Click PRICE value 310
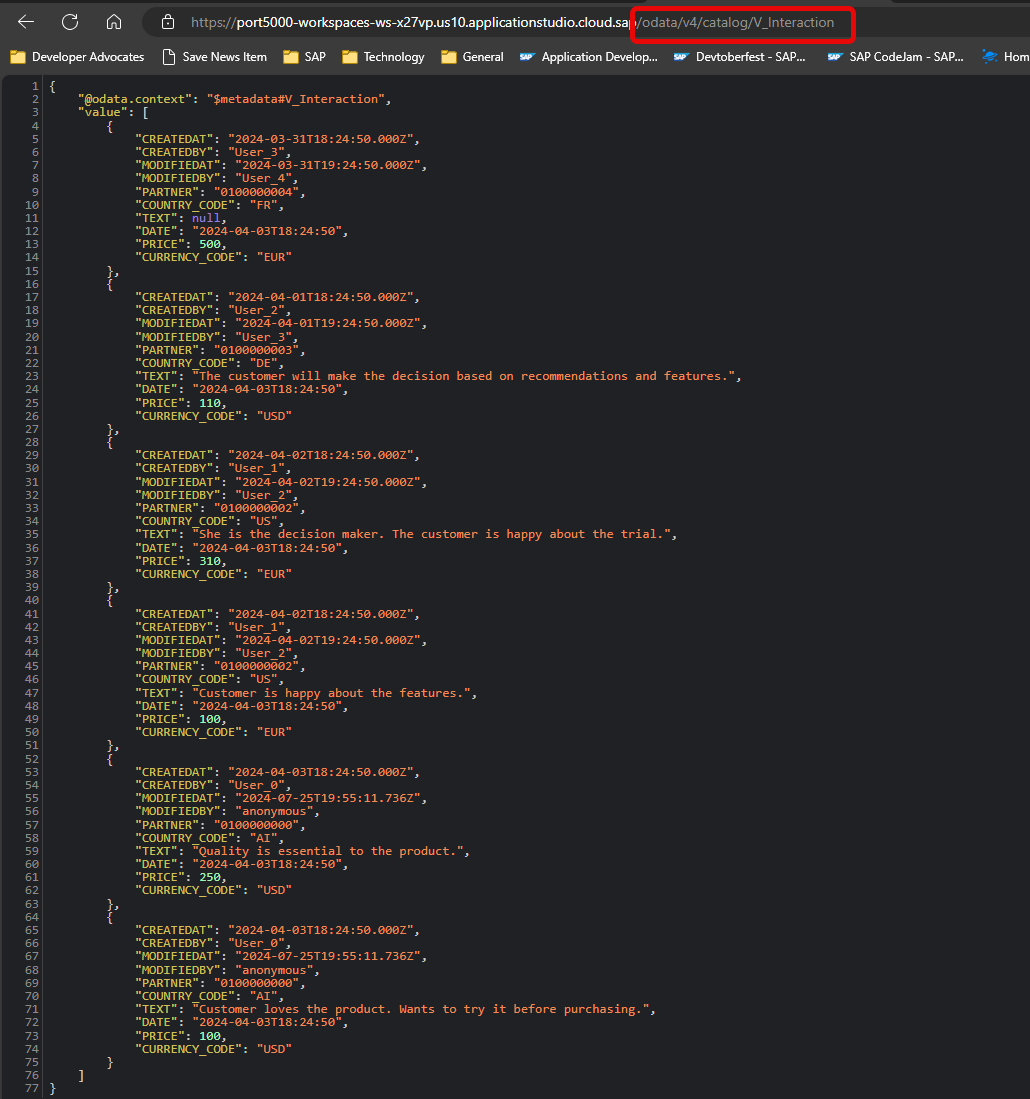Image resolution: width=1030 pixels, height=1099 pixels. coord(210,561)
